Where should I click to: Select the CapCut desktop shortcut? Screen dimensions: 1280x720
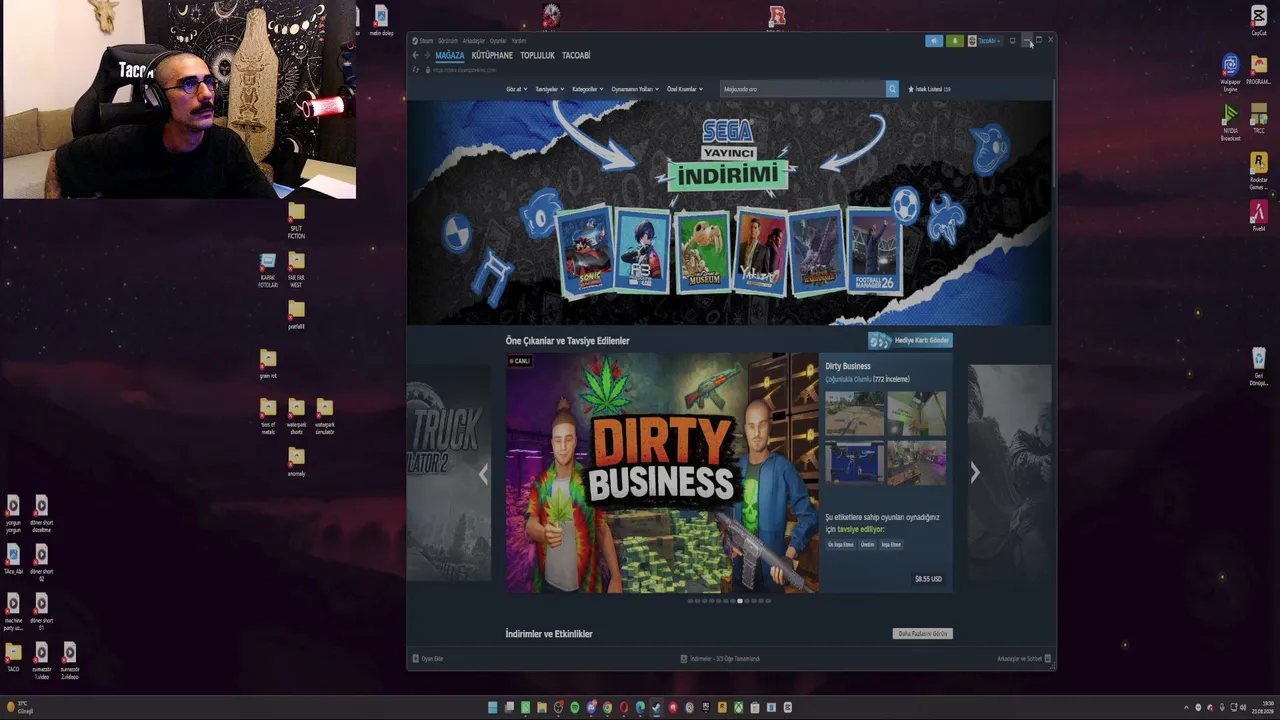[1259, 21]
